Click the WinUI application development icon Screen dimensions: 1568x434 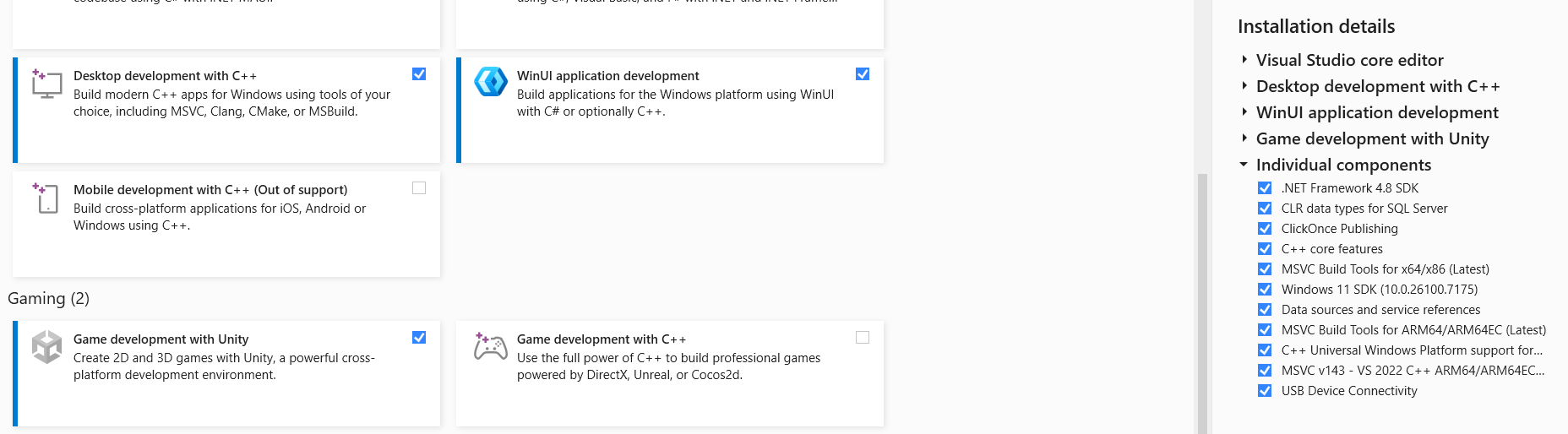click(x=490, y=82)
